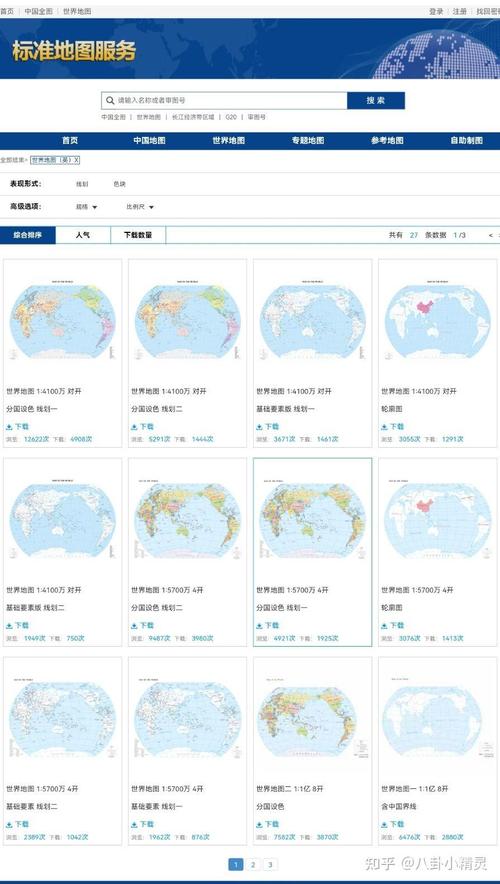Image resolution: width=500 pixels, height=884 pixels.
Task: Click the 12622次 view count
Action: pos(37,439)
